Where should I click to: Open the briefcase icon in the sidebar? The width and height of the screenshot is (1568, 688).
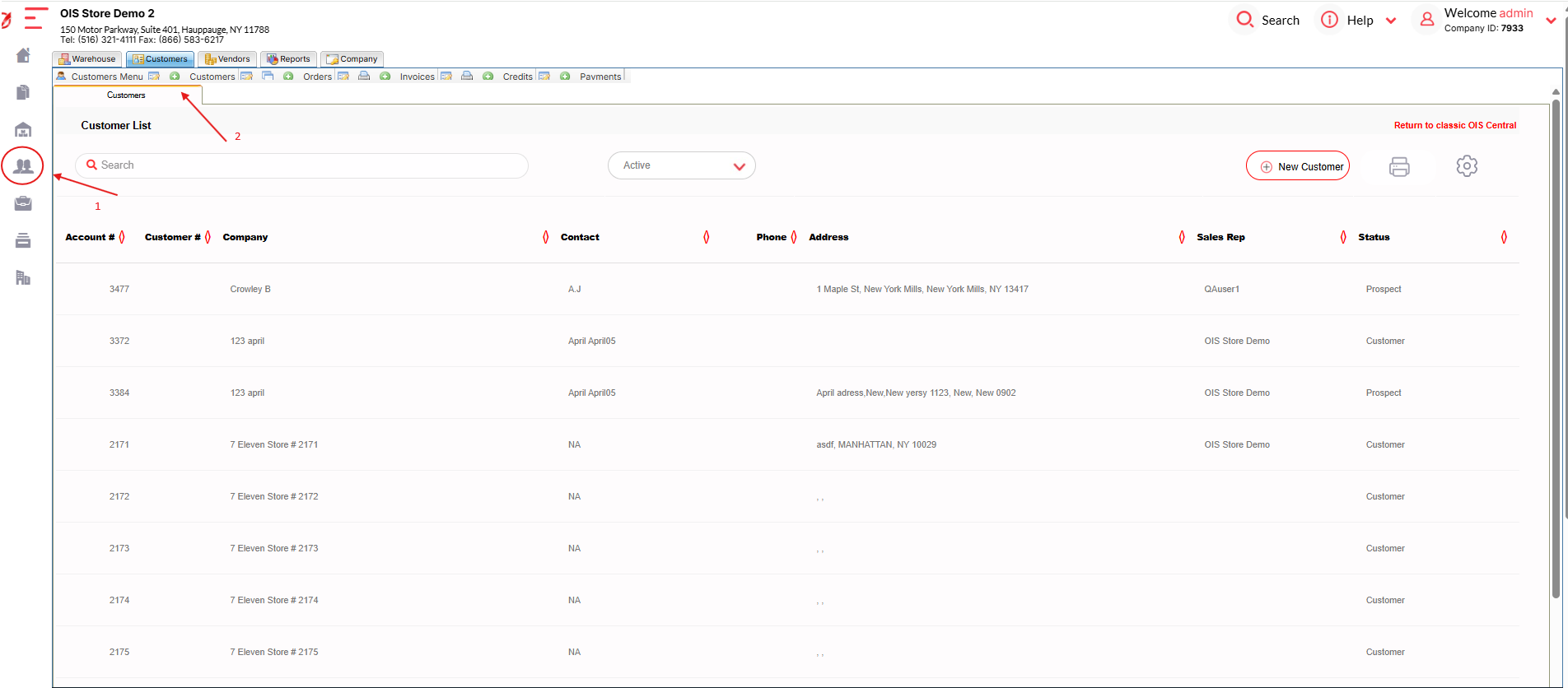[x=23, y=203]
